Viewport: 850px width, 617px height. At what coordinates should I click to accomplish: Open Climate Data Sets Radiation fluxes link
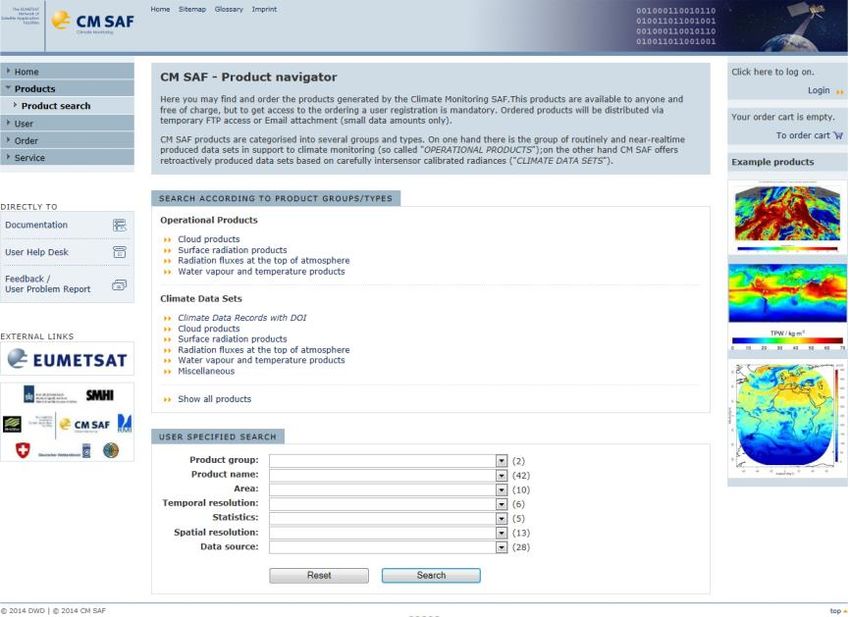263,350
